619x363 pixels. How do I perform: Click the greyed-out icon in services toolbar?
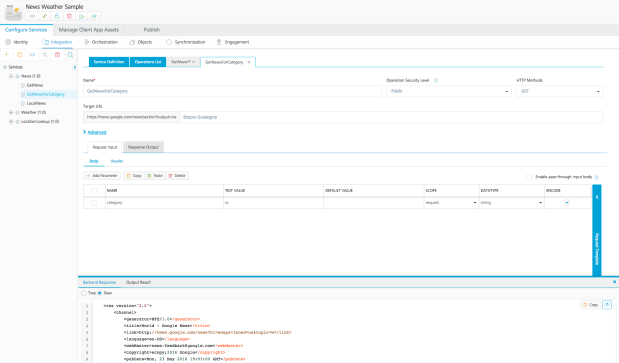45,55
